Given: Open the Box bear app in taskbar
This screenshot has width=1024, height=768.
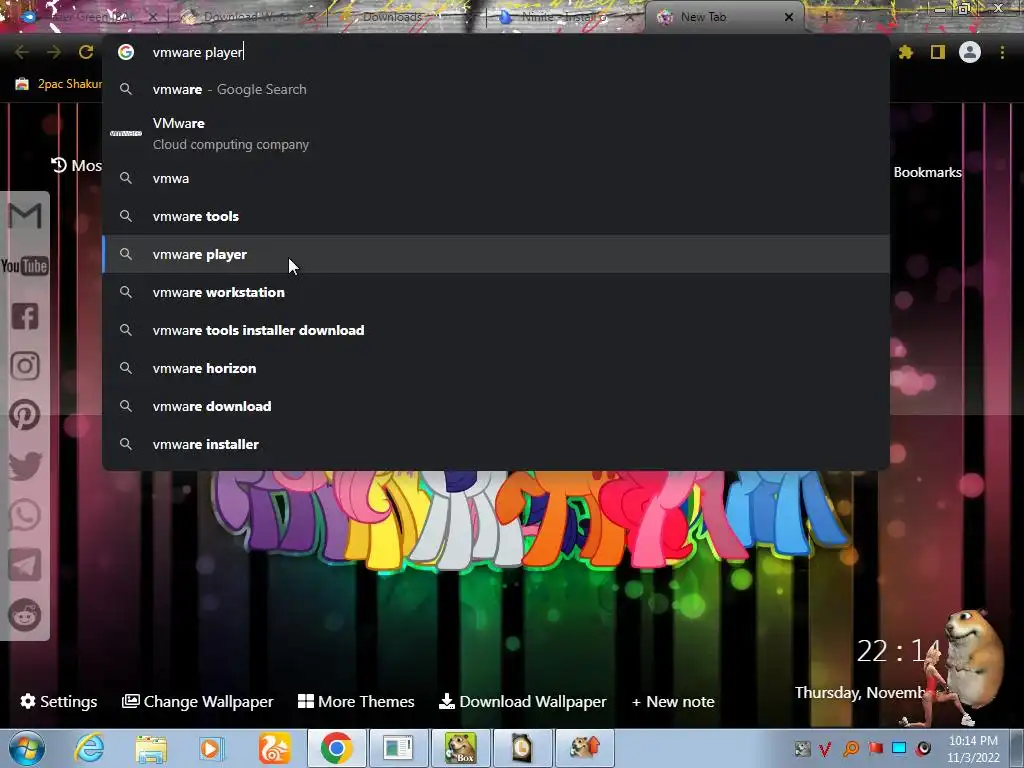Looking at the screenshot, I should click(460, 748).
